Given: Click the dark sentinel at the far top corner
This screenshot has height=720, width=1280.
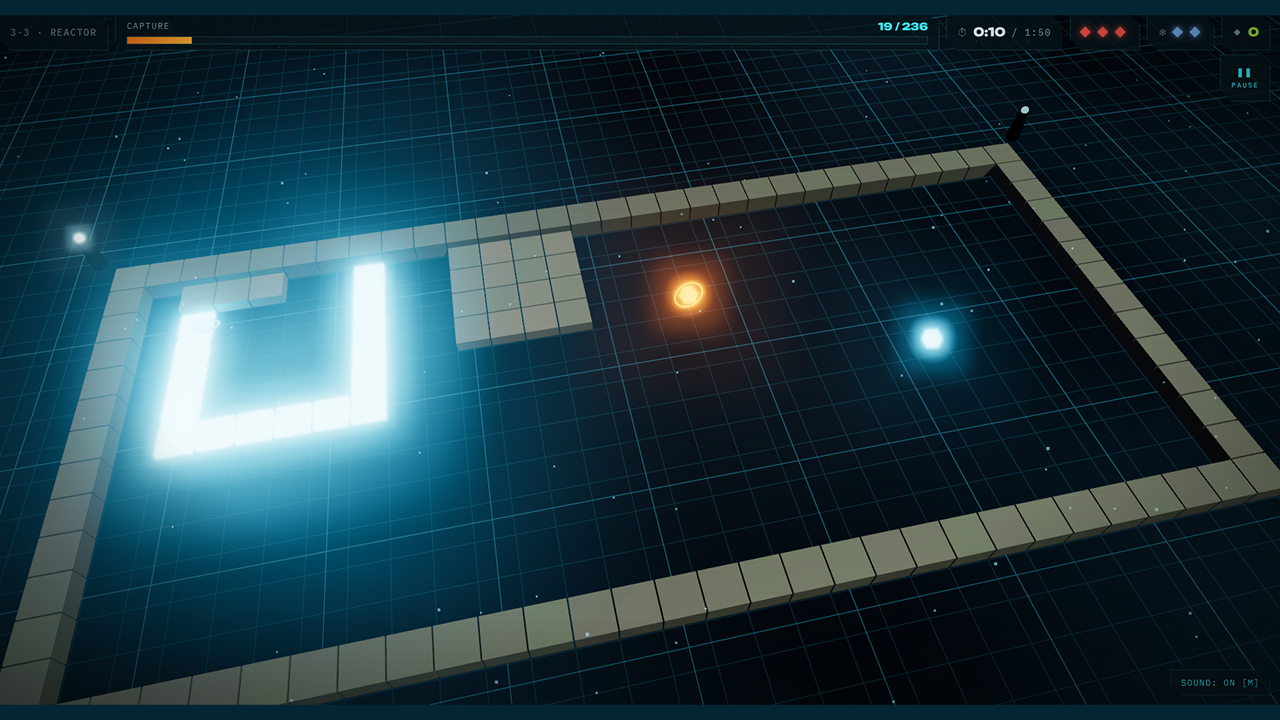Looking at the screenshot, I should pyautogui.click(x=1018, y=123).
